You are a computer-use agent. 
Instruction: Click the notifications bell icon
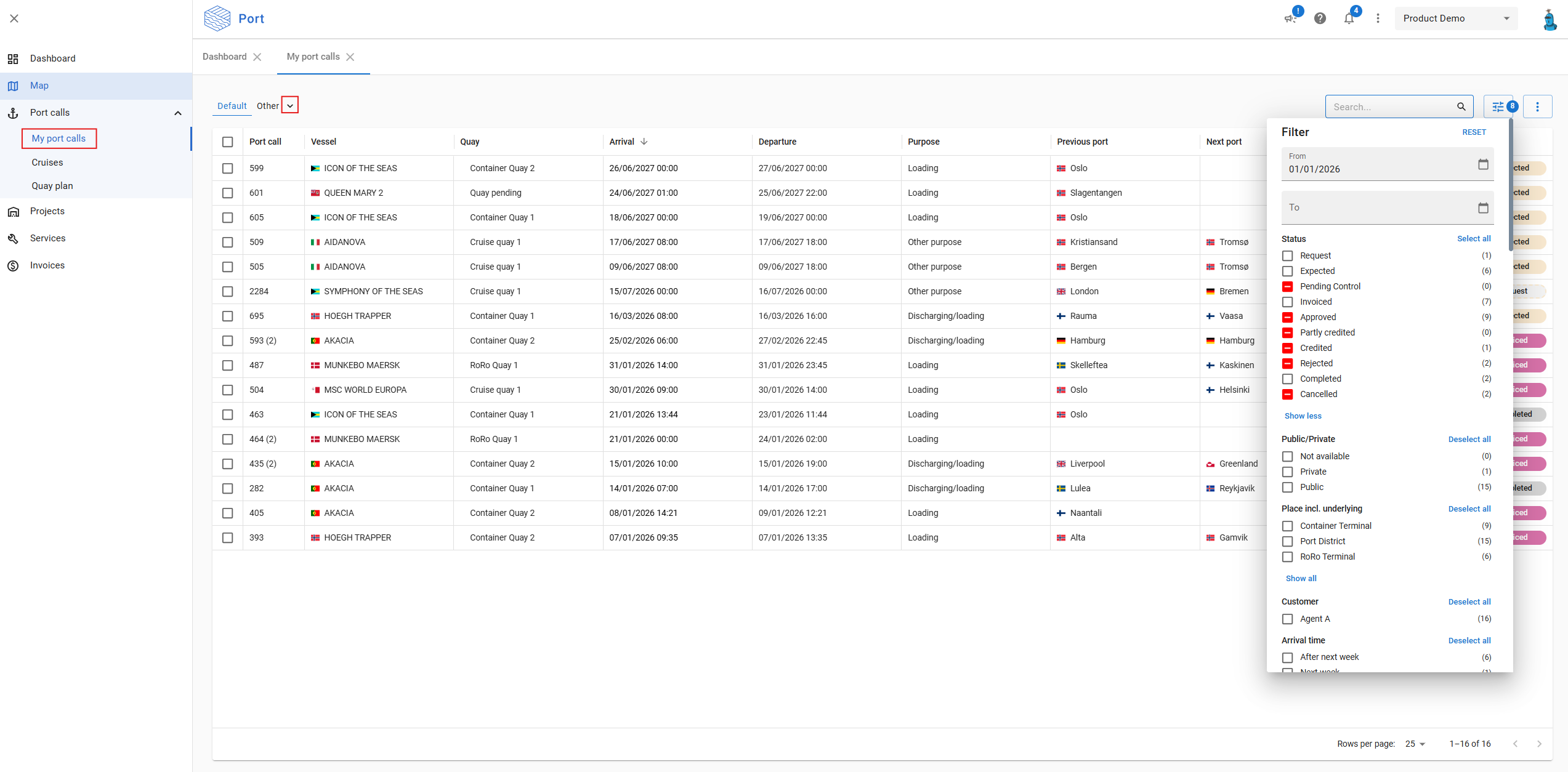[x=1349, y=18]
